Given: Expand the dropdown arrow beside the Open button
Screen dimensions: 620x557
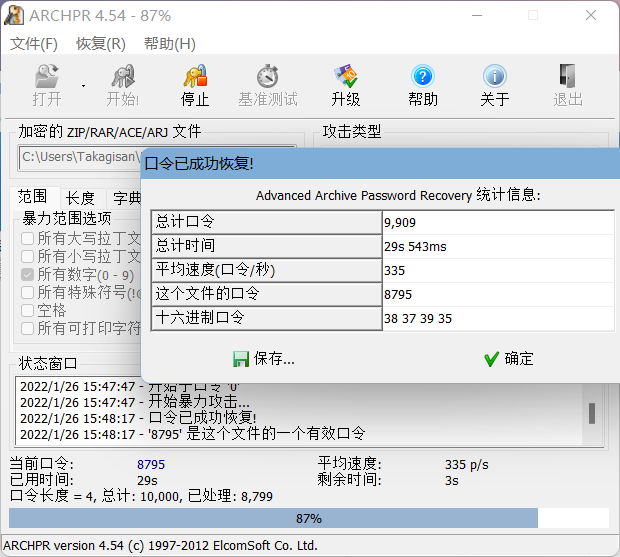Looking at the screenshot, I should 83,86.
